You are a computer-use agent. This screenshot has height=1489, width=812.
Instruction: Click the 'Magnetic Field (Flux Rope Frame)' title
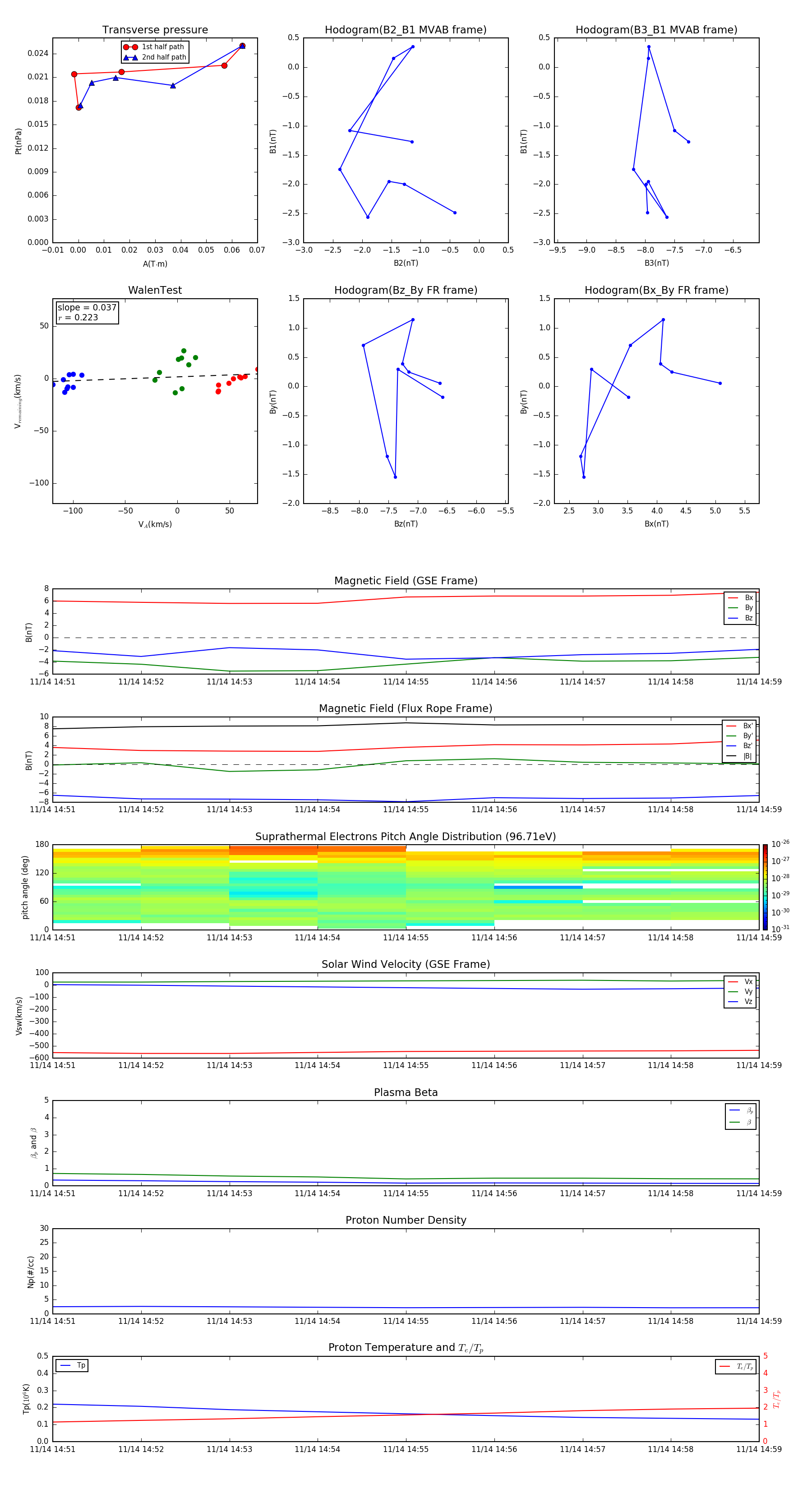(x=406, y=709)
